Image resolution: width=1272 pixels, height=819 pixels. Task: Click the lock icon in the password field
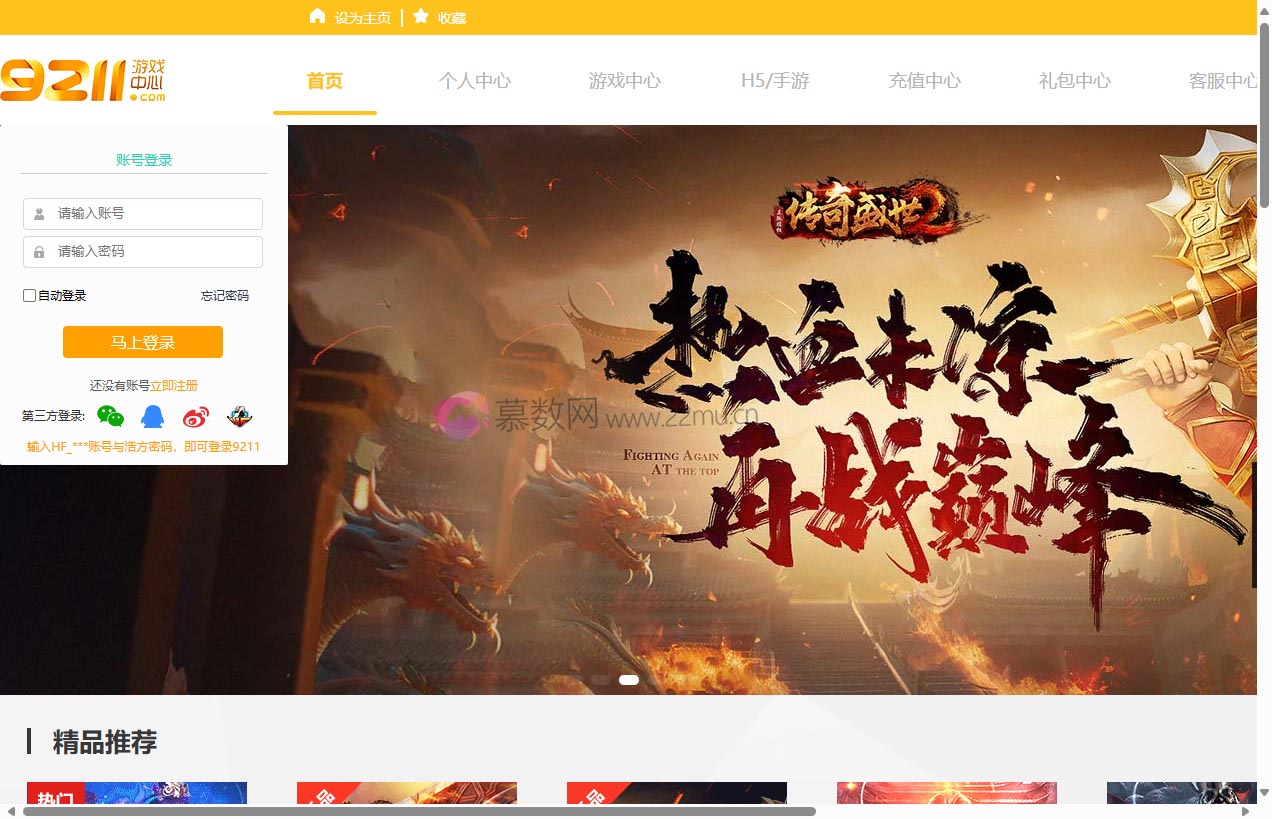[x=39, y=252]
